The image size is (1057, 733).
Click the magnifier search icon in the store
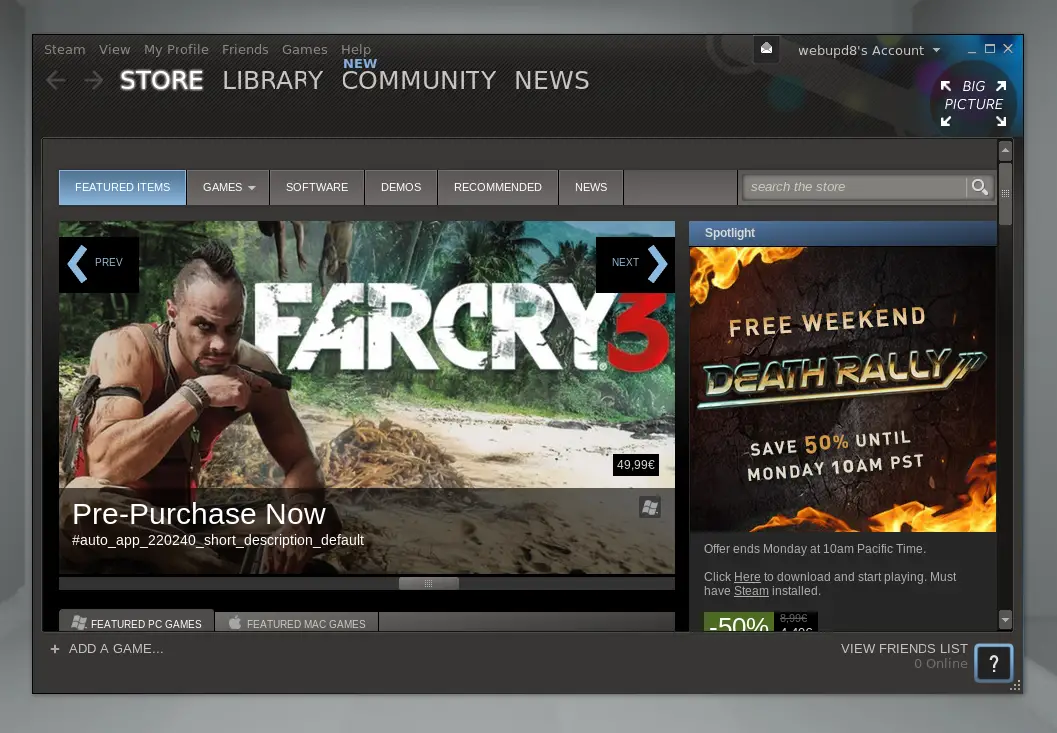979,187
